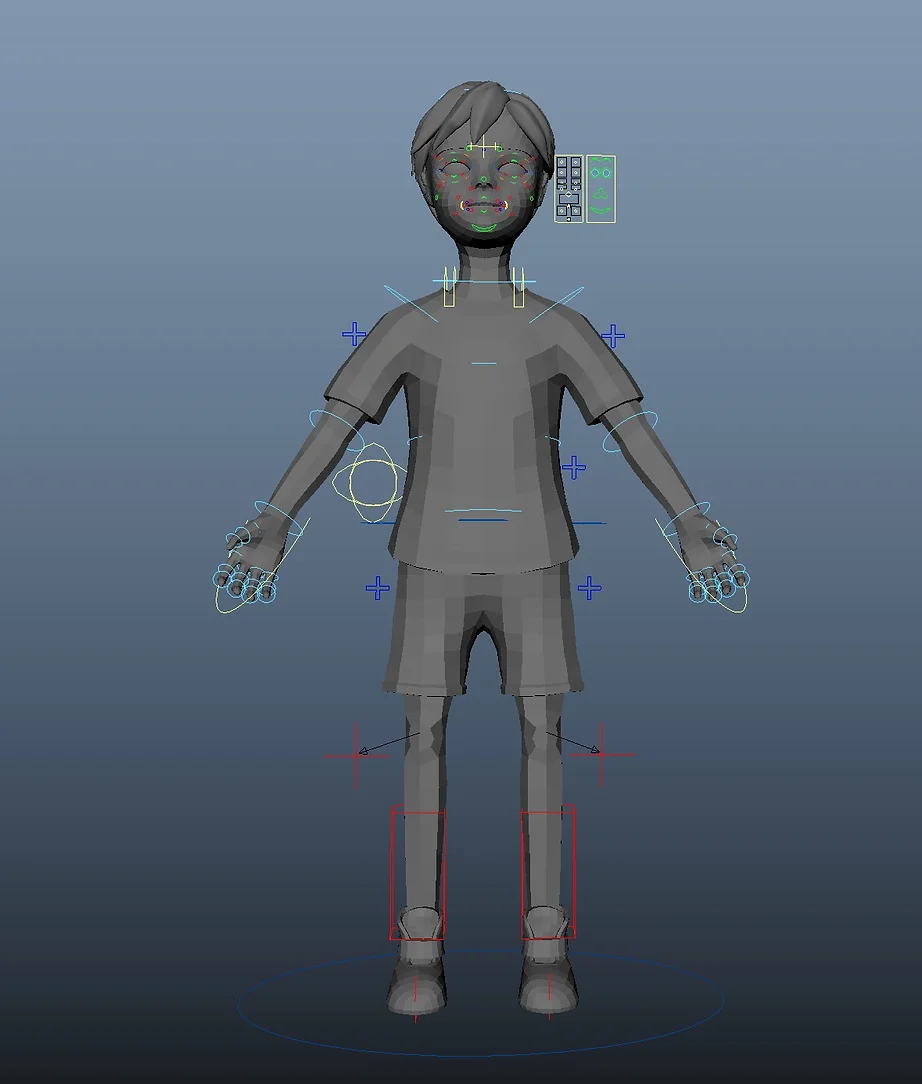Select the red foot box control on viewer's left
This screenshot has width=922, height=1084.
tap(417, 872)
